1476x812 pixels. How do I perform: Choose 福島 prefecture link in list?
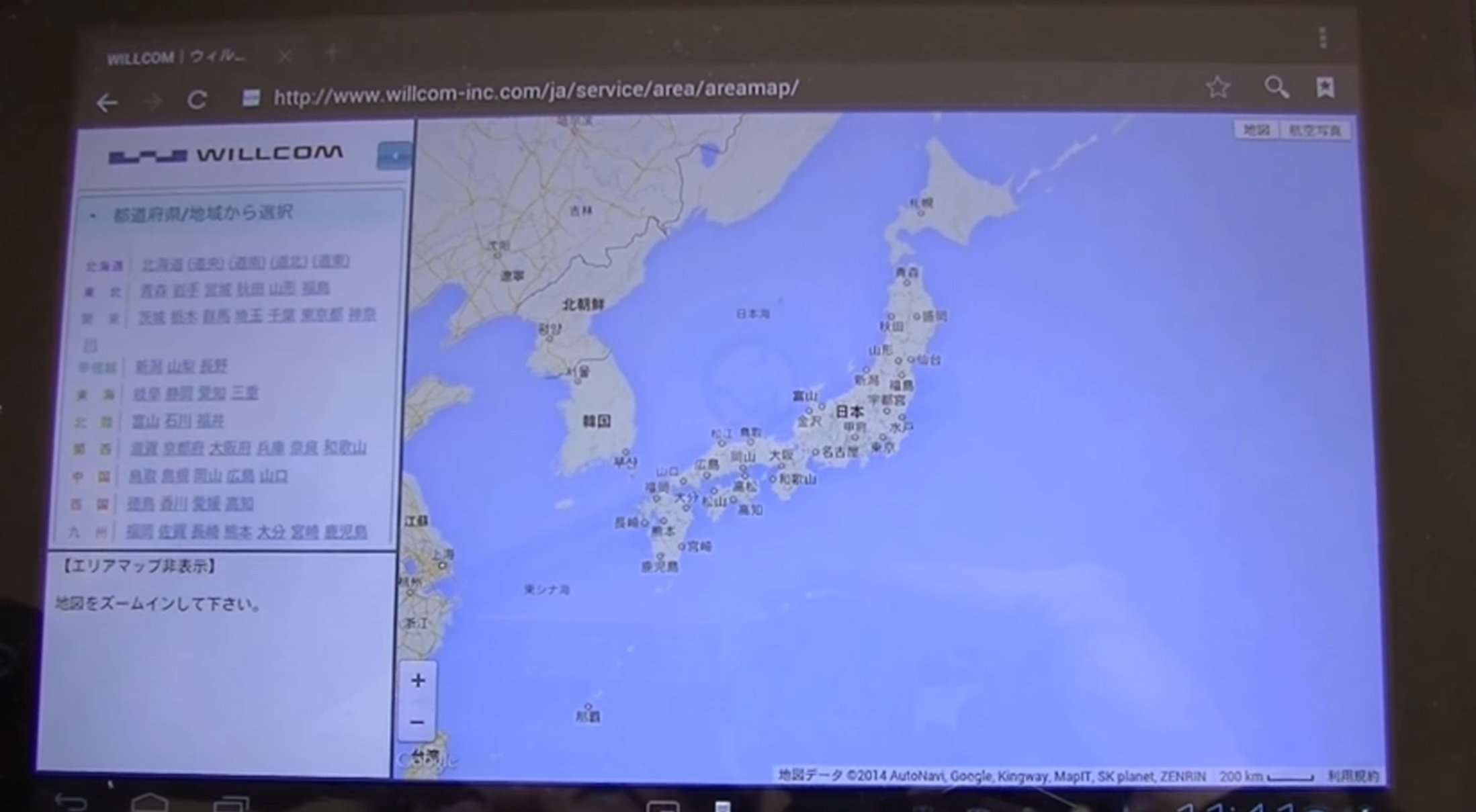coord(315,288)
